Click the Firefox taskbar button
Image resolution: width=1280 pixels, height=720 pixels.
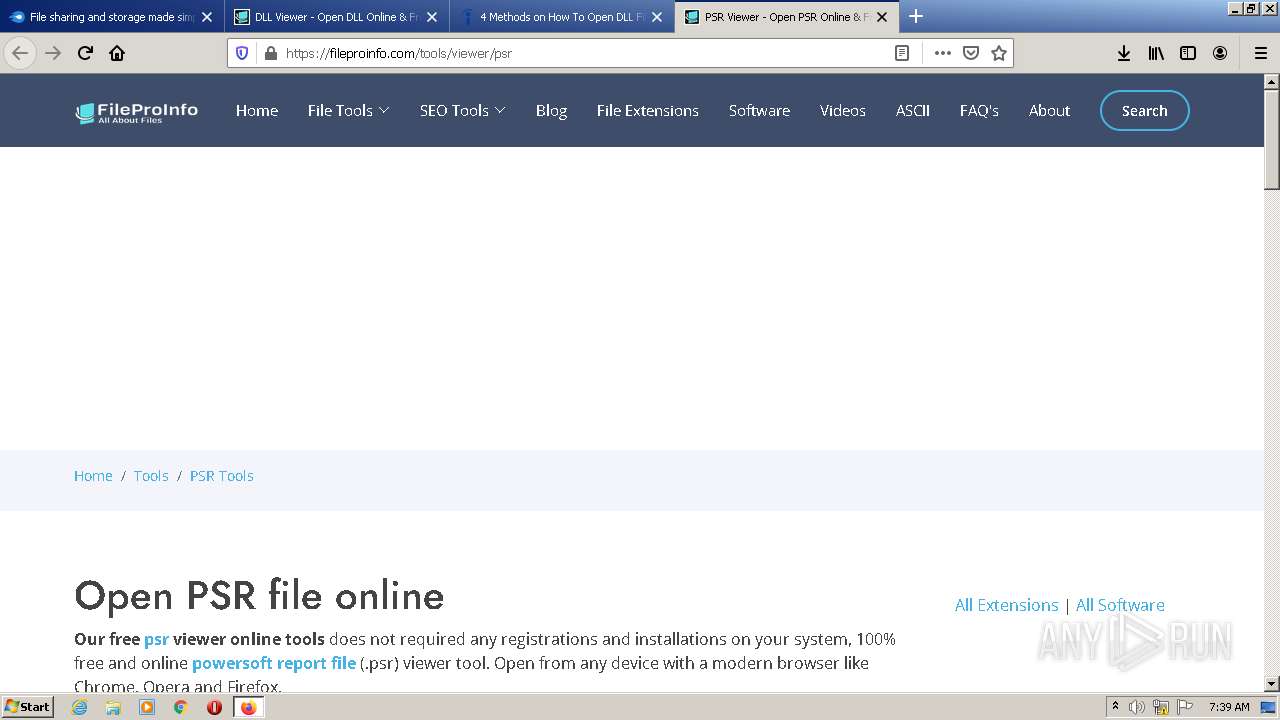point(248,707)
